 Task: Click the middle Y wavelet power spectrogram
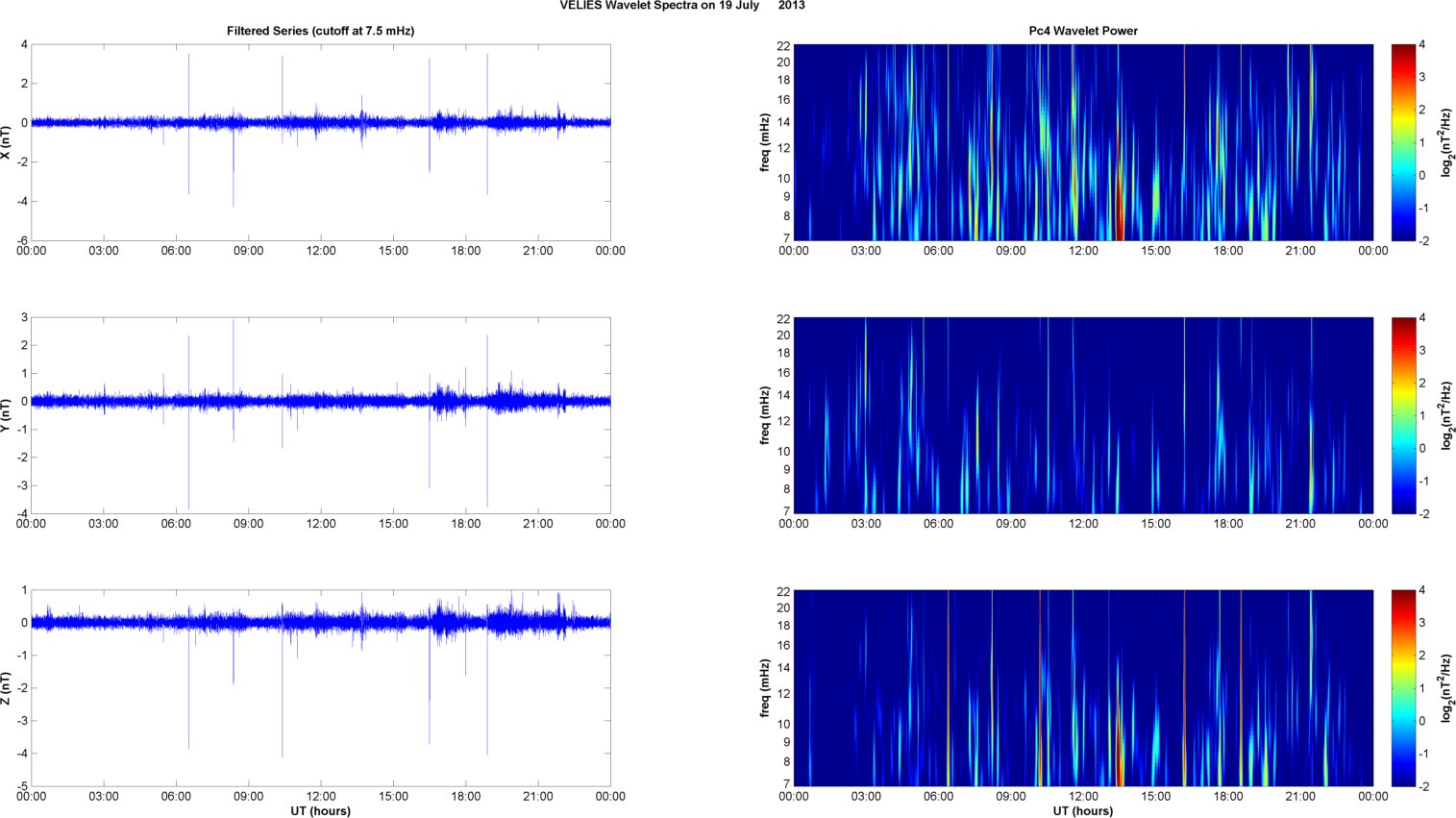[1083, 415]
